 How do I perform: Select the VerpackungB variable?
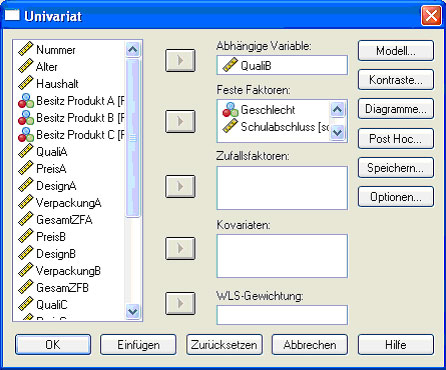pos(68,271)
